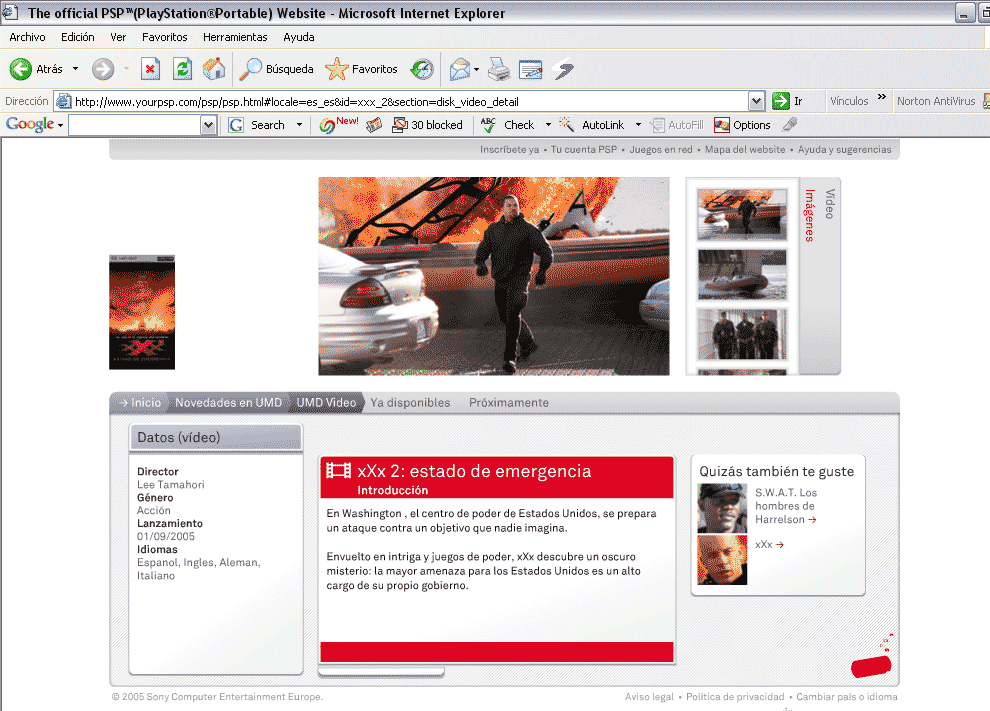Click the xXx UMD cover art image
Viewport: 990px width, 711px height.
coord(142,312)
